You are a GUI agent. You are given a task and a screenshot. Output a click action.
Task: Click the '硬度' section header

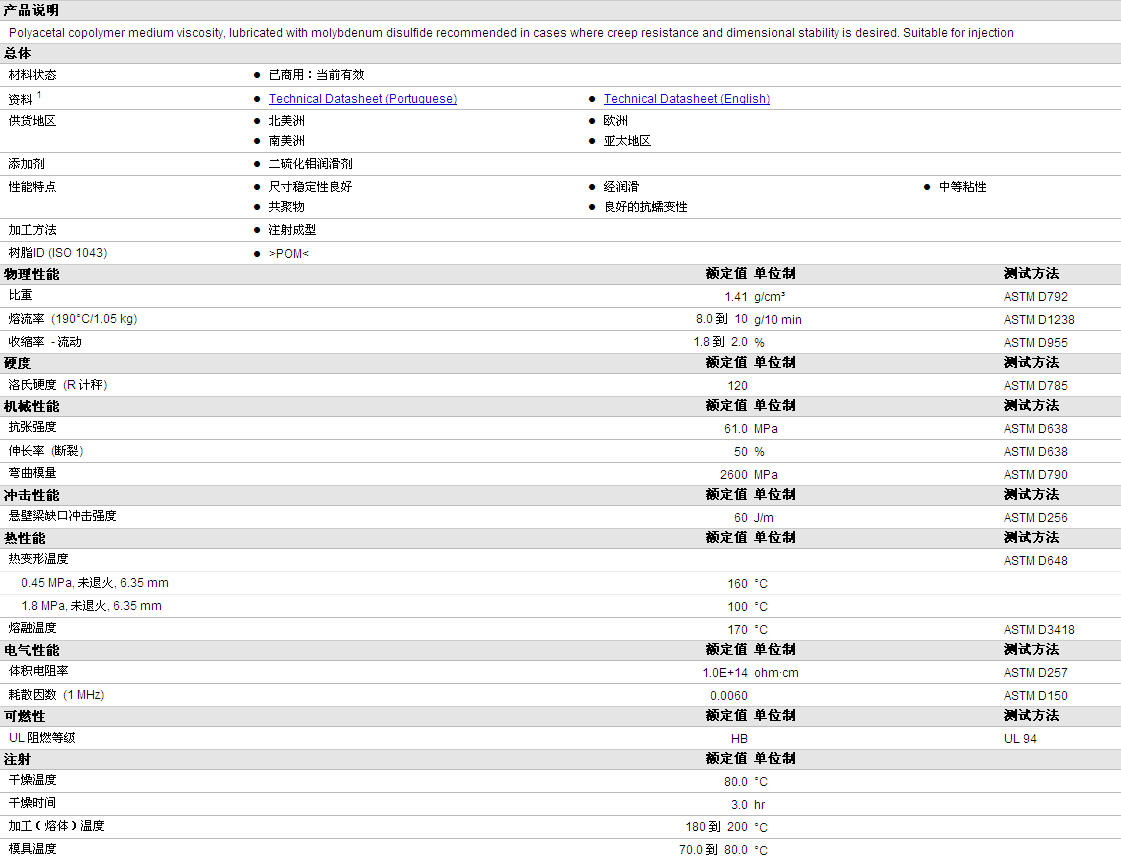pyautogui.click(x=18, y=363)
